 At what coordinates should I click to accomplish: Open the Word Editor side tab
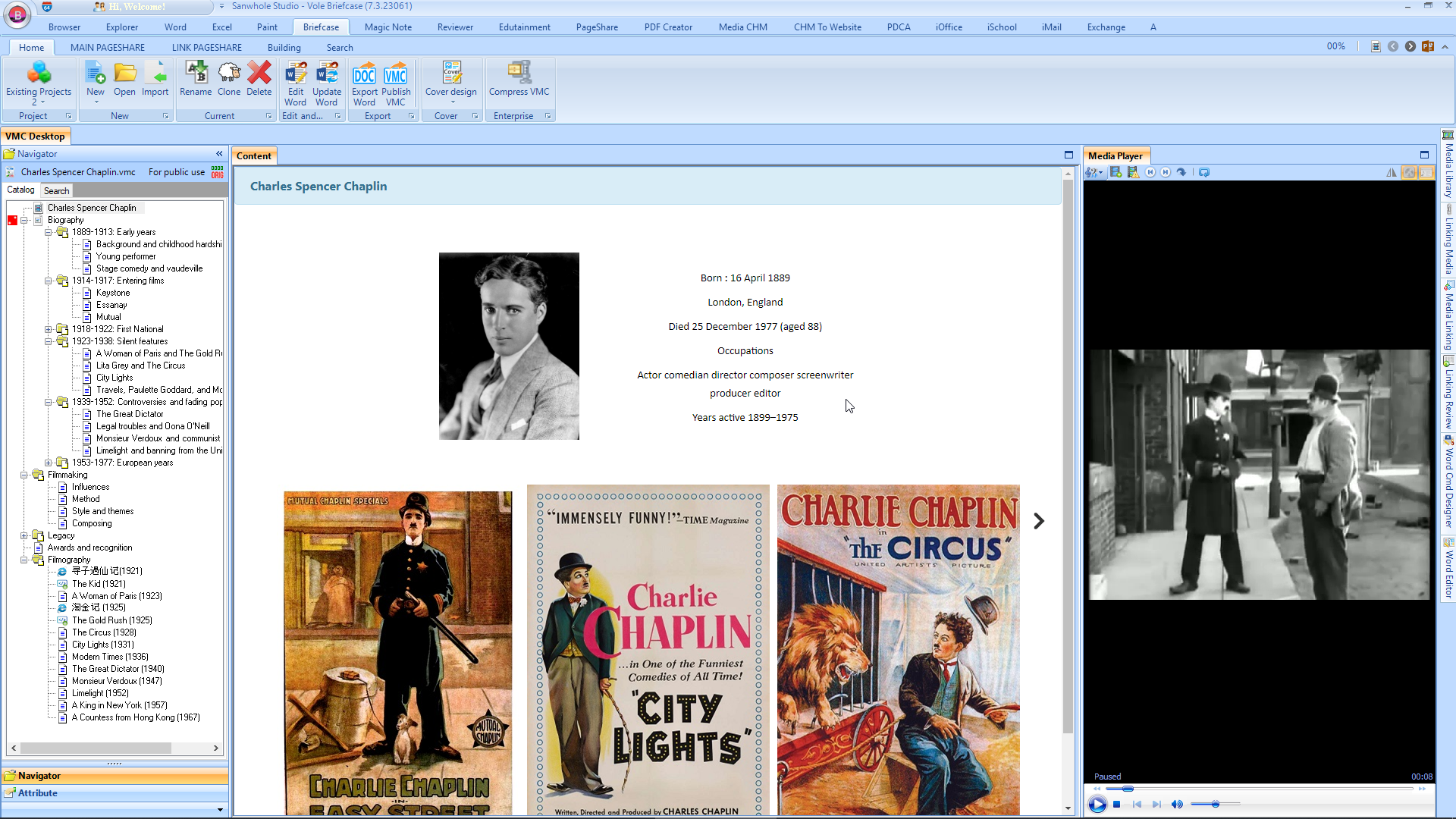coord(1448,569)
